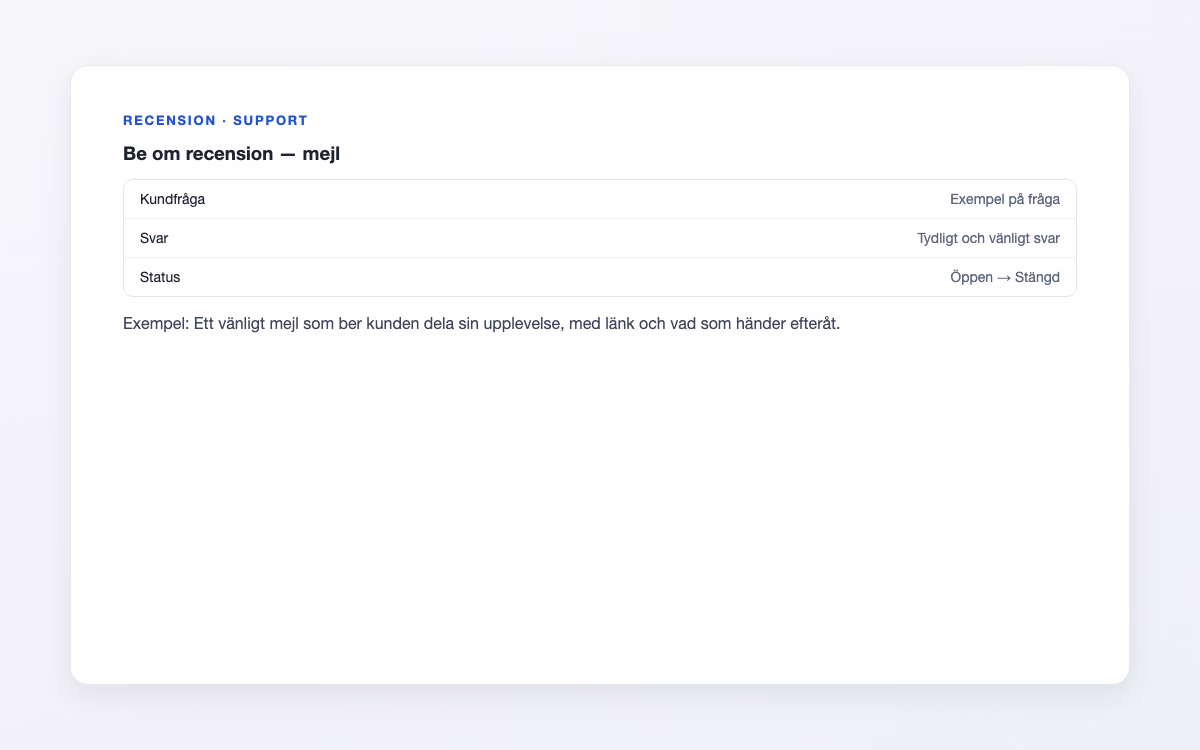
Task: Click the 'Exempel på fråga' value
Action: (x=1005, y=199)
